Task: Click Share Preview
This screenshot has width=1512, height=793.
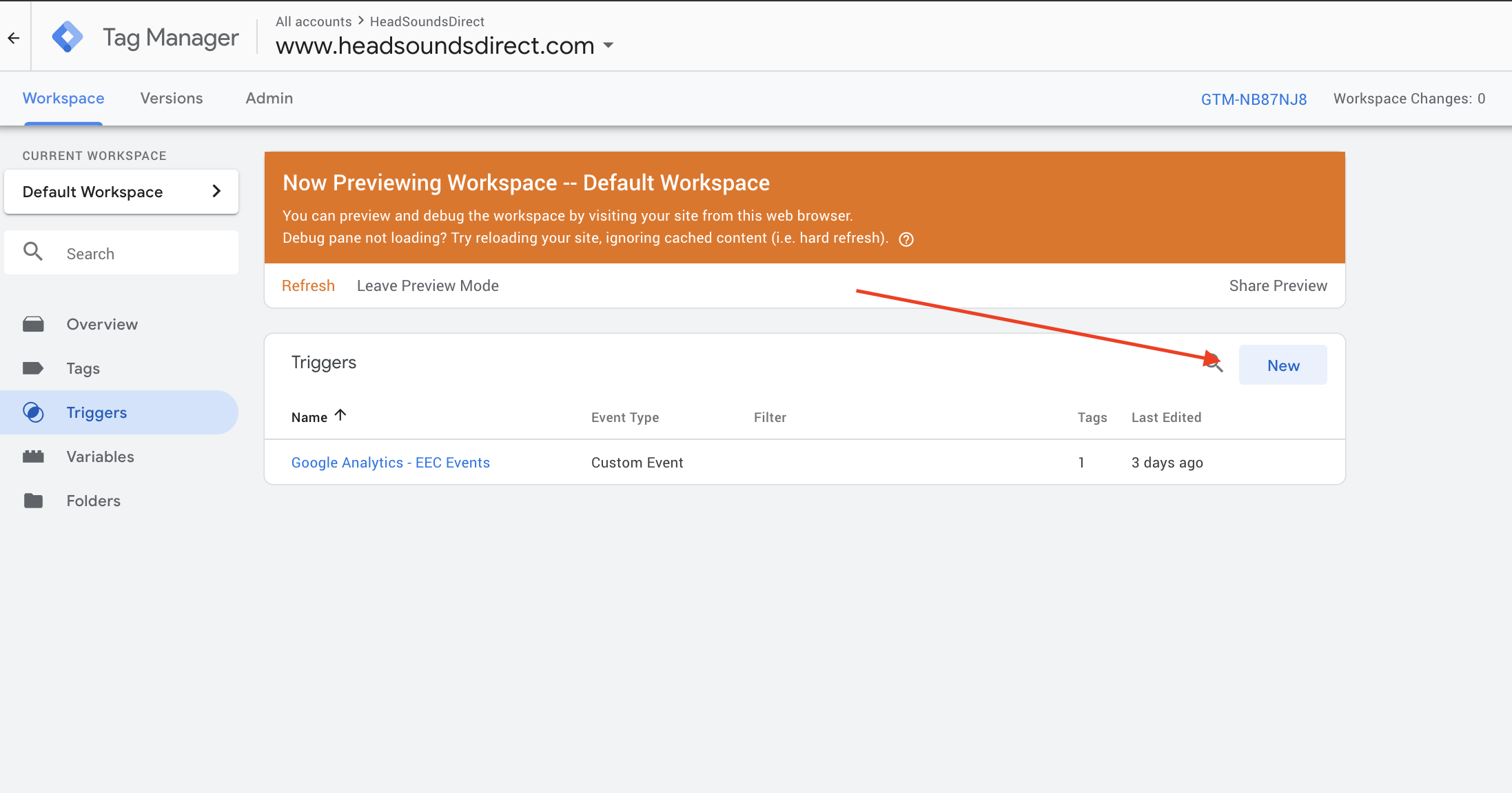Action: [x=1278, y=285]
